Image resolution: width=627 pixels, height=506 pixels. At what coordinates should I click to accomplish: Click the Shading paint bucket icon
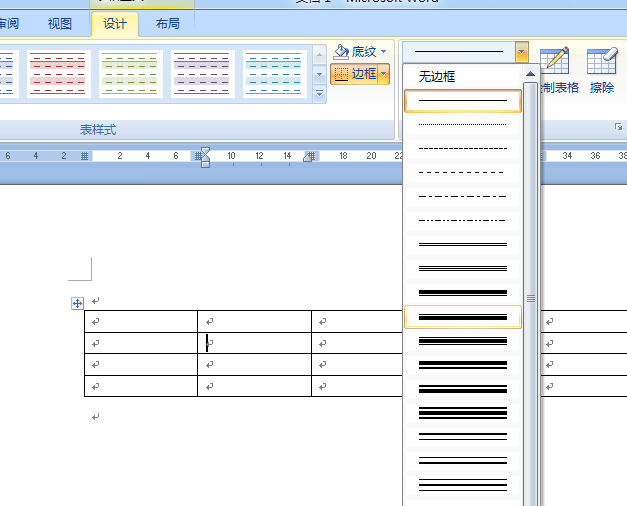[x=341, y=52]
